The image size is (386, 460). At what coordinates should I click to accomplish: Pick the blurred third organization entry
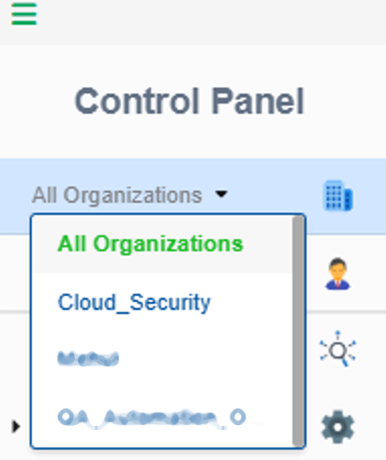(x=88, y=359)
